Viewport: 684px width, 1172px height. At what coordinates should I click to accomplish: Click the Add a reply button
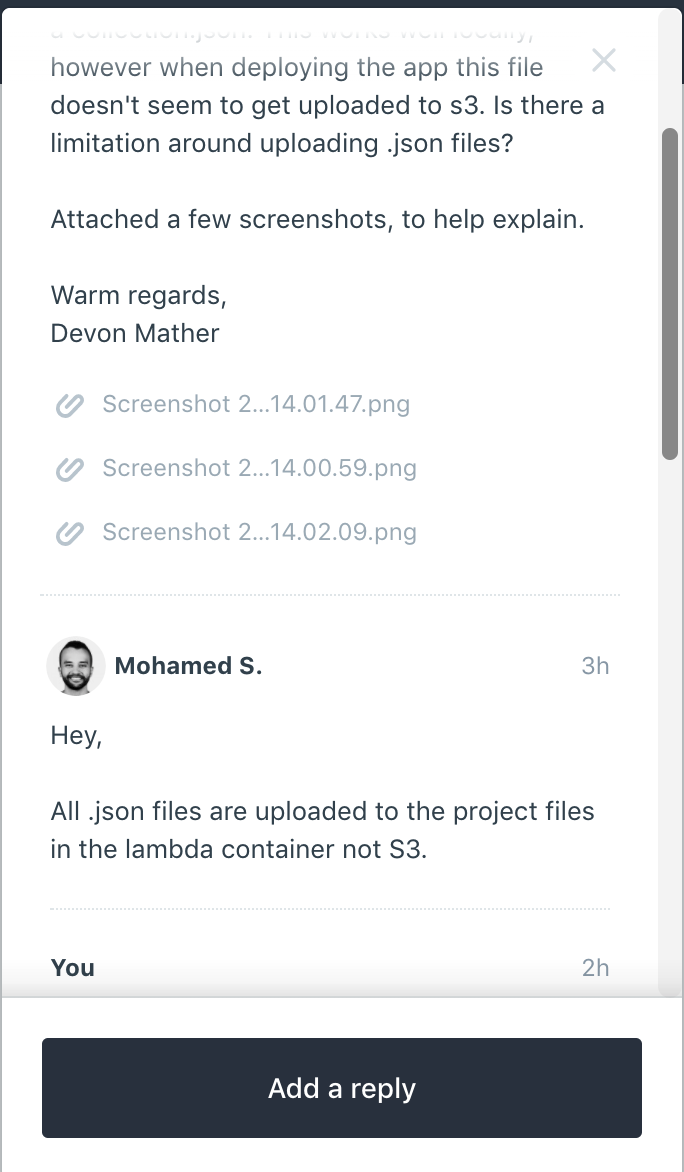click(x=342, y=1088)
